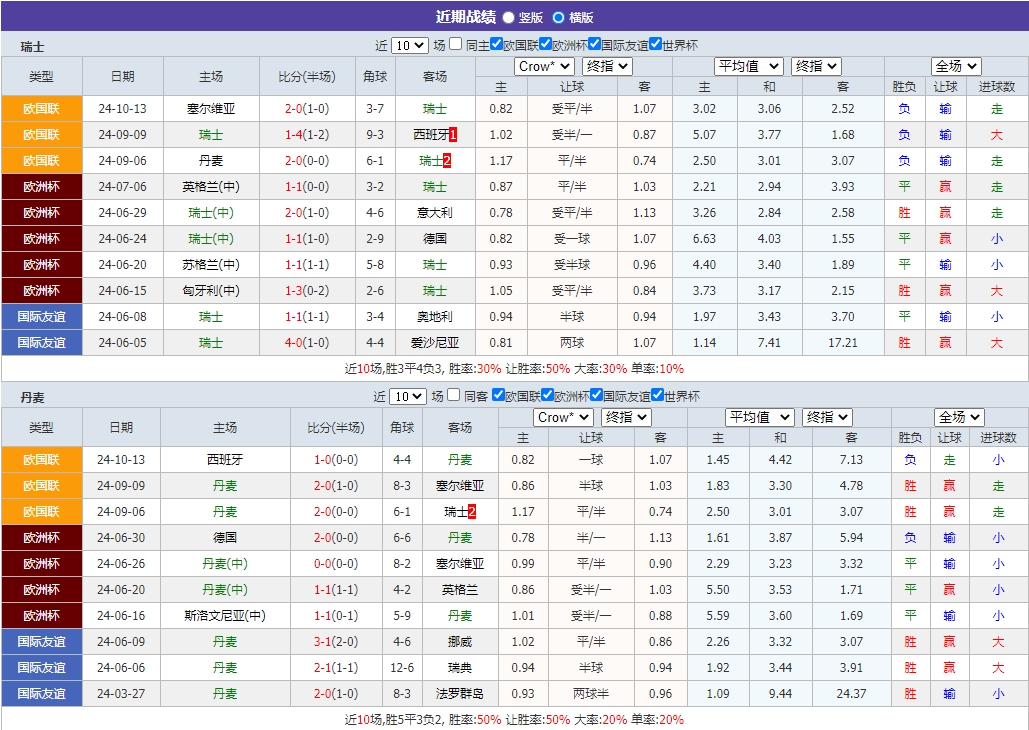Select the 2-0(1-0) score link versus 塞尔维亚
Image resolution: width=1029 pixels, height=730 pixels.
click(335, 486)
